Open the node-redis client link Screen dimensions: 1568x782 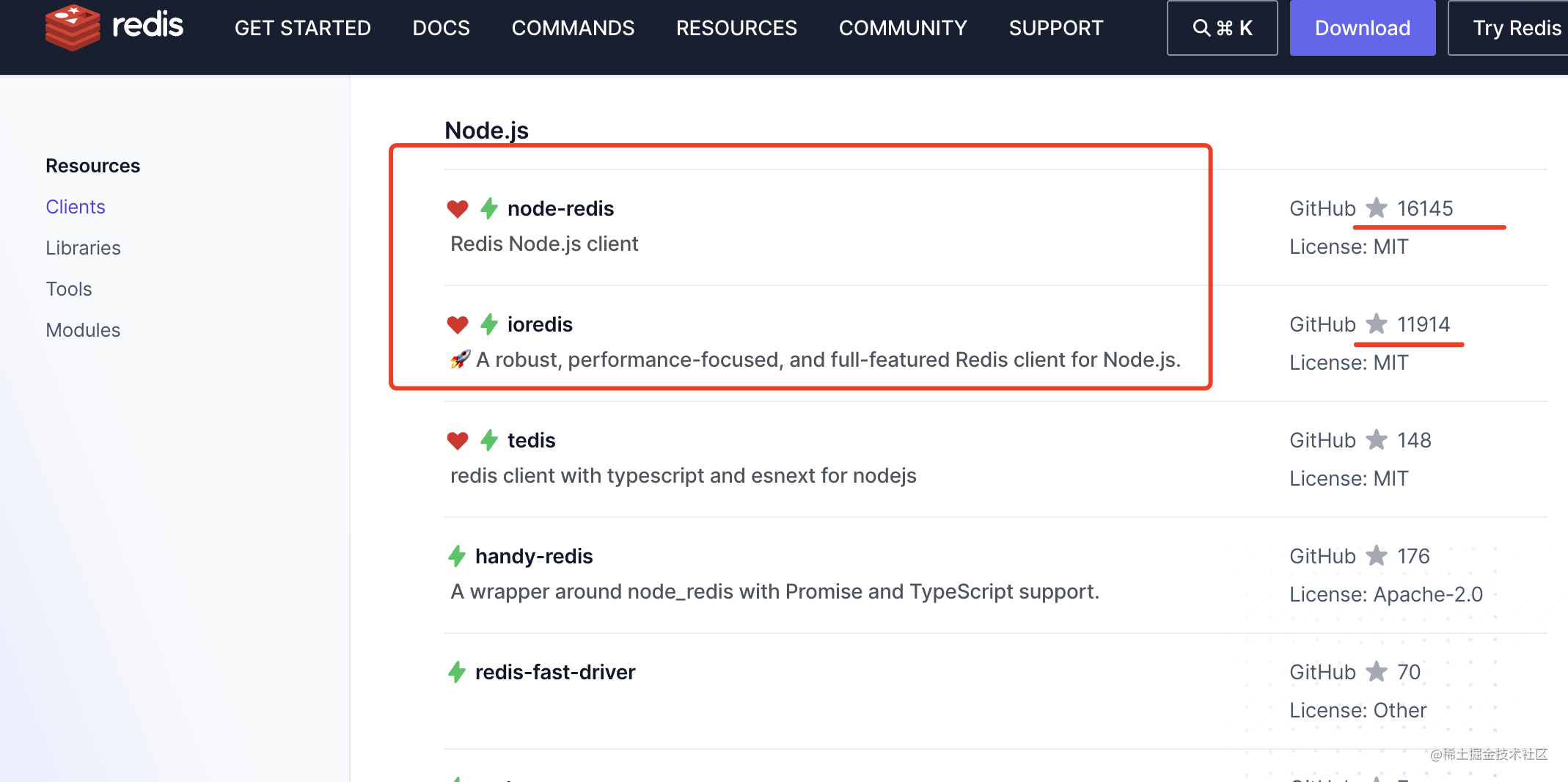(560, 209)
